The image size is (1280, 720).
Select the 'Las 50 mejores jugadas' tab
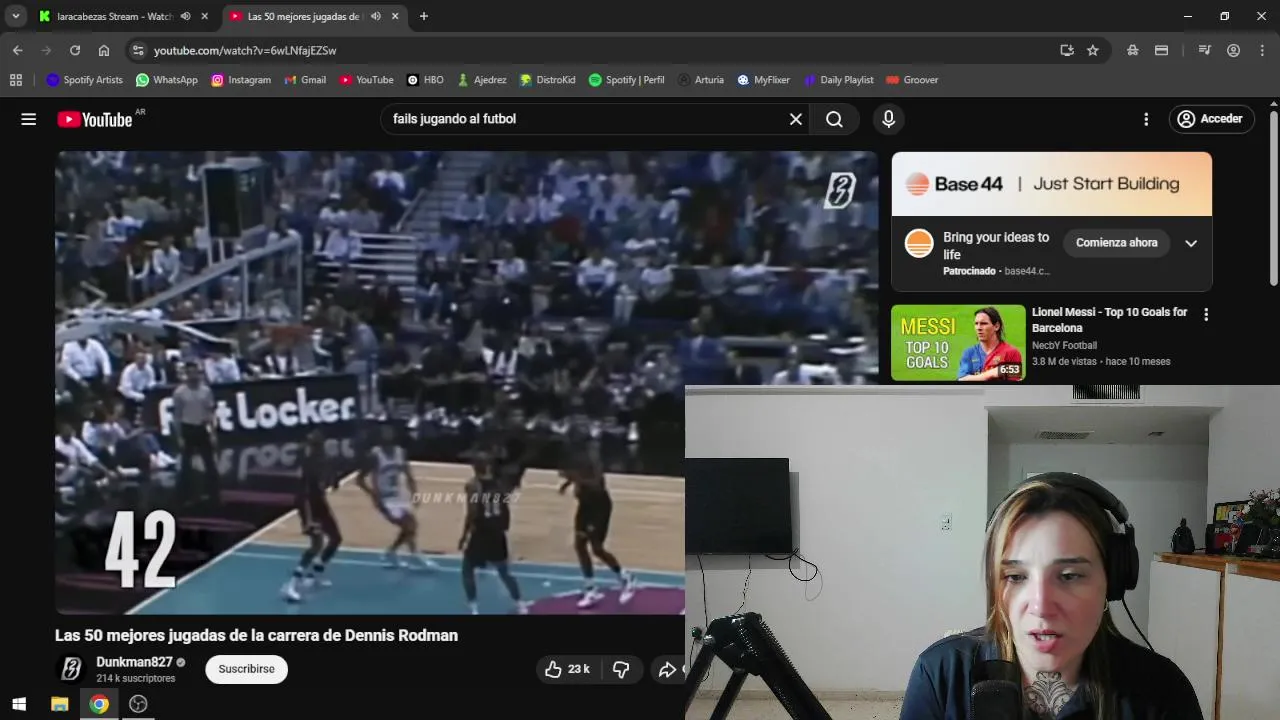pyautogui.click(x=303, y=16)
